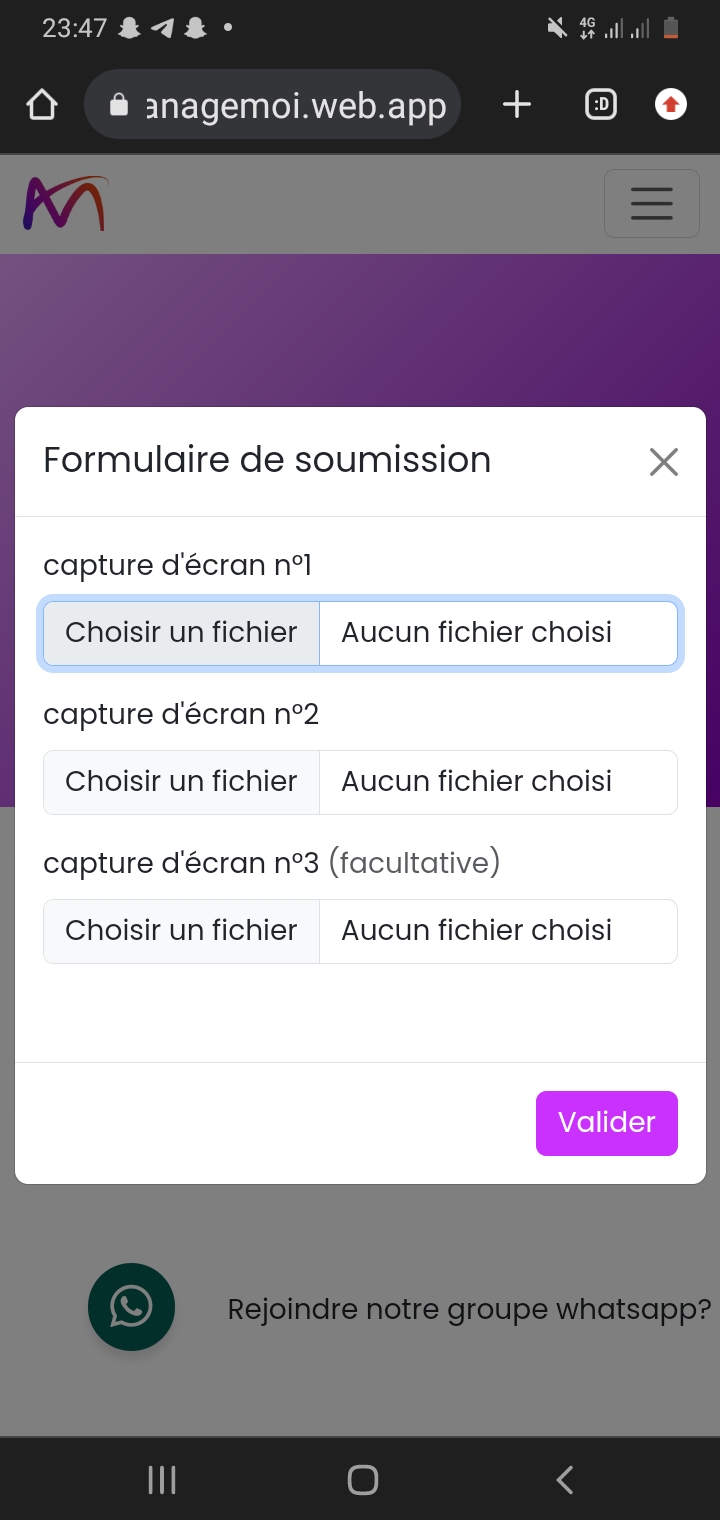
Task: Tap the lock icon in address bar
Action: (x=119, y=105)
